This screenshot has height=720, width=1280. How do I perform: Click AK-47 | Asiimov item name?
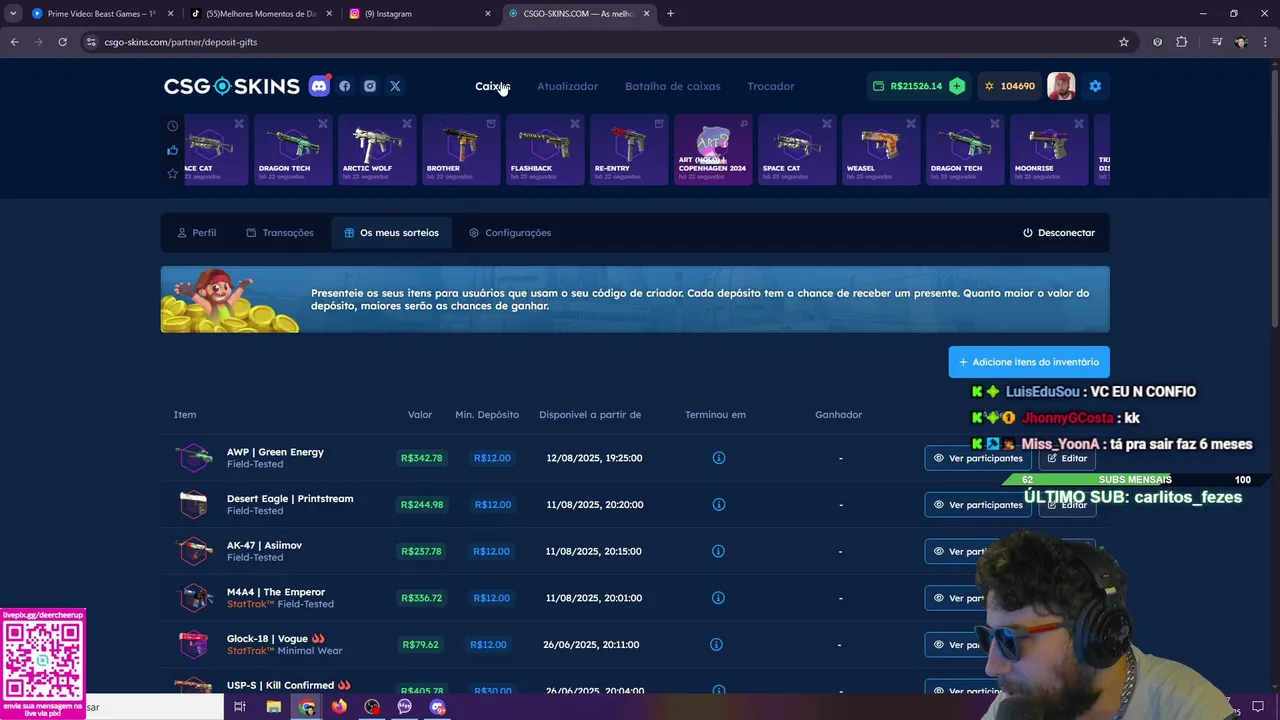(264, 545)
